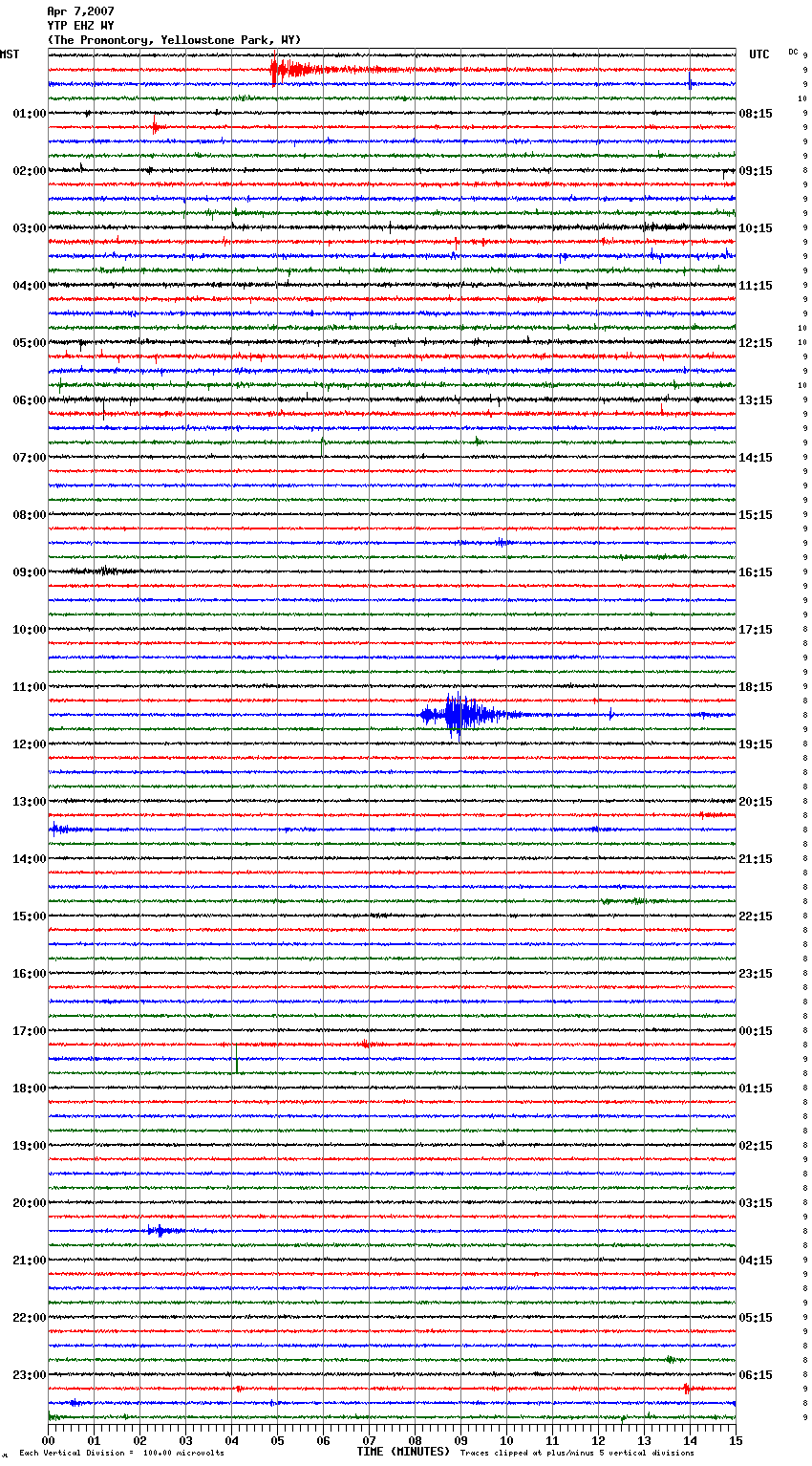Click the 09:15 UTC time label
The image size is (812, 1466).
[x=756, y=171]
